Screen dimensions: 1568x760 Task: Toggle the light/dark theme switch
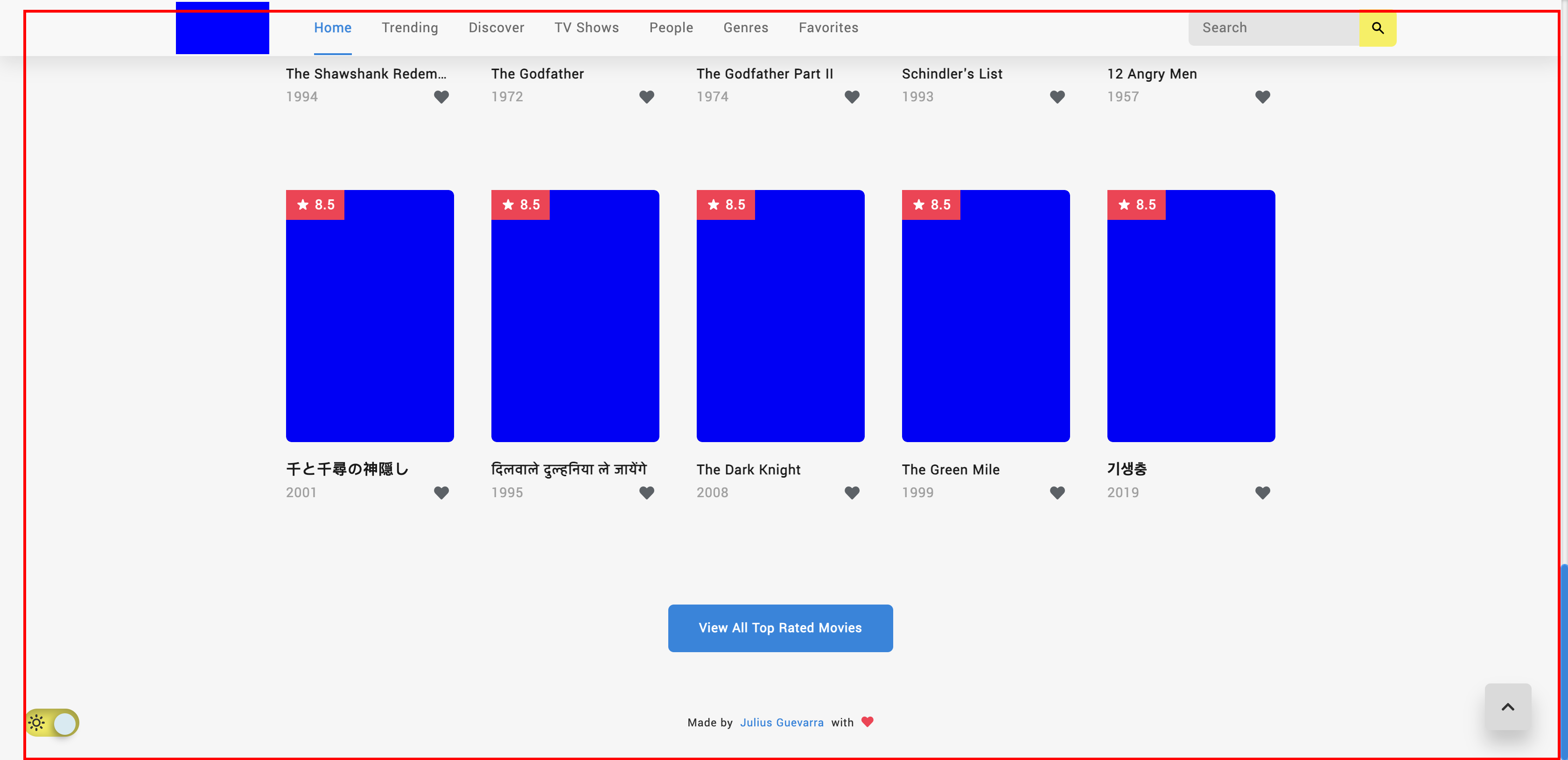click(x=53, y=723)
